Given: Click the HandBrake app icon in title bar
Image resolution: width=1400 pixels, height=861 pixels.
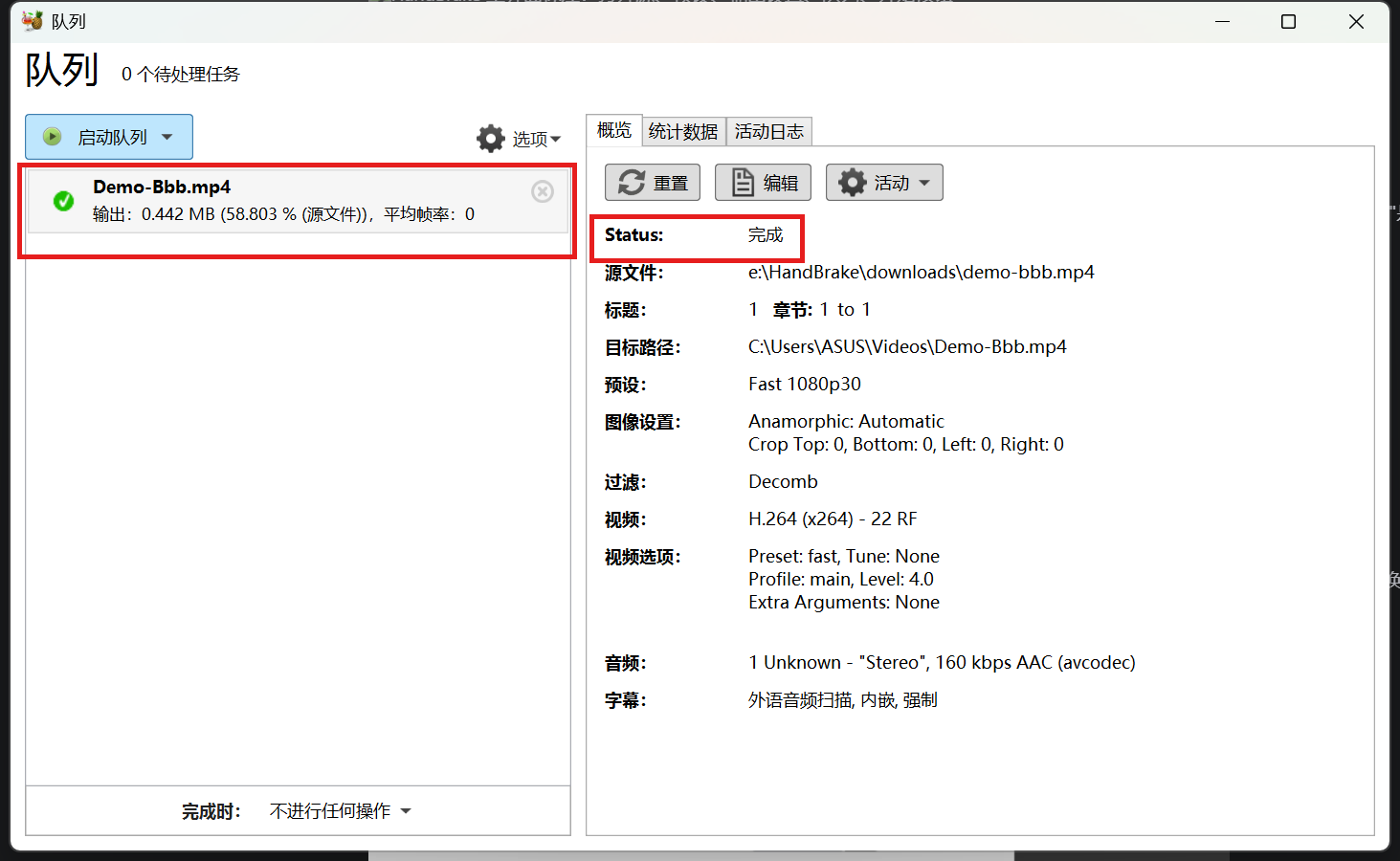Looking at the screenshot, I should pos(33,21).
